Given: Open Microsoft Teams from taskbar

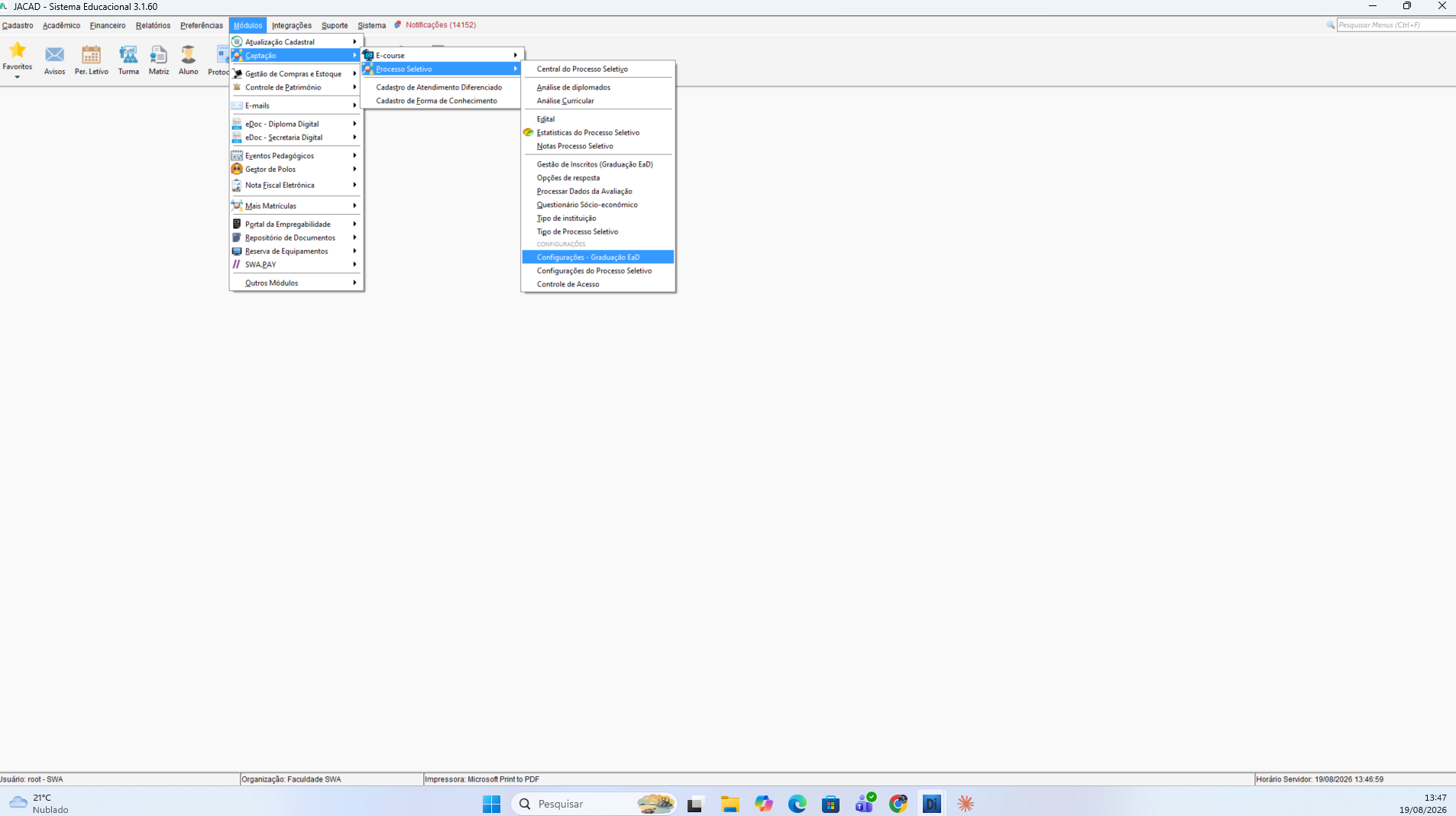Looking at the screenshot, I should [x=865, y=803].
